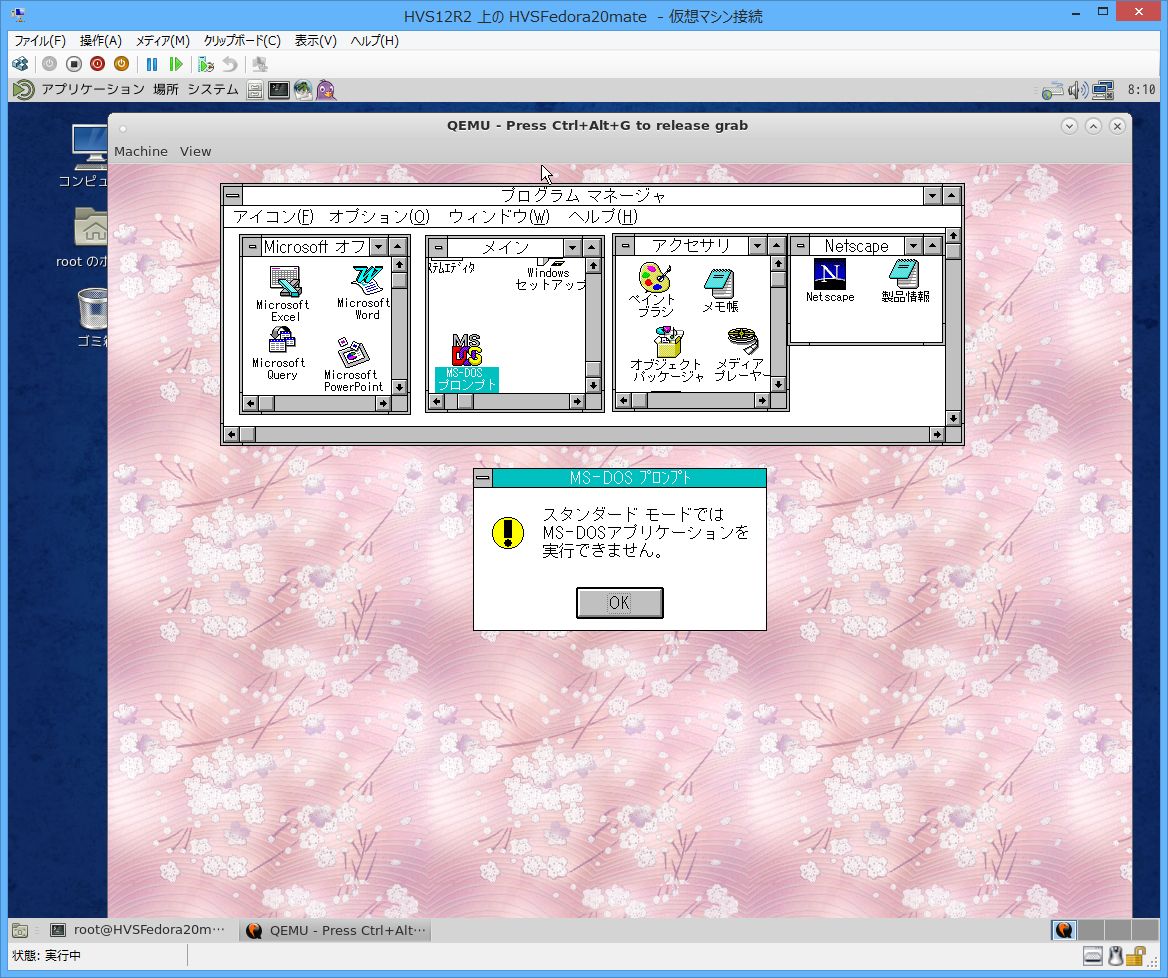Viewport: 1168px width, 978px height.
Task: Select the ペイントブラシ icon
Action: tap(654, 290)
